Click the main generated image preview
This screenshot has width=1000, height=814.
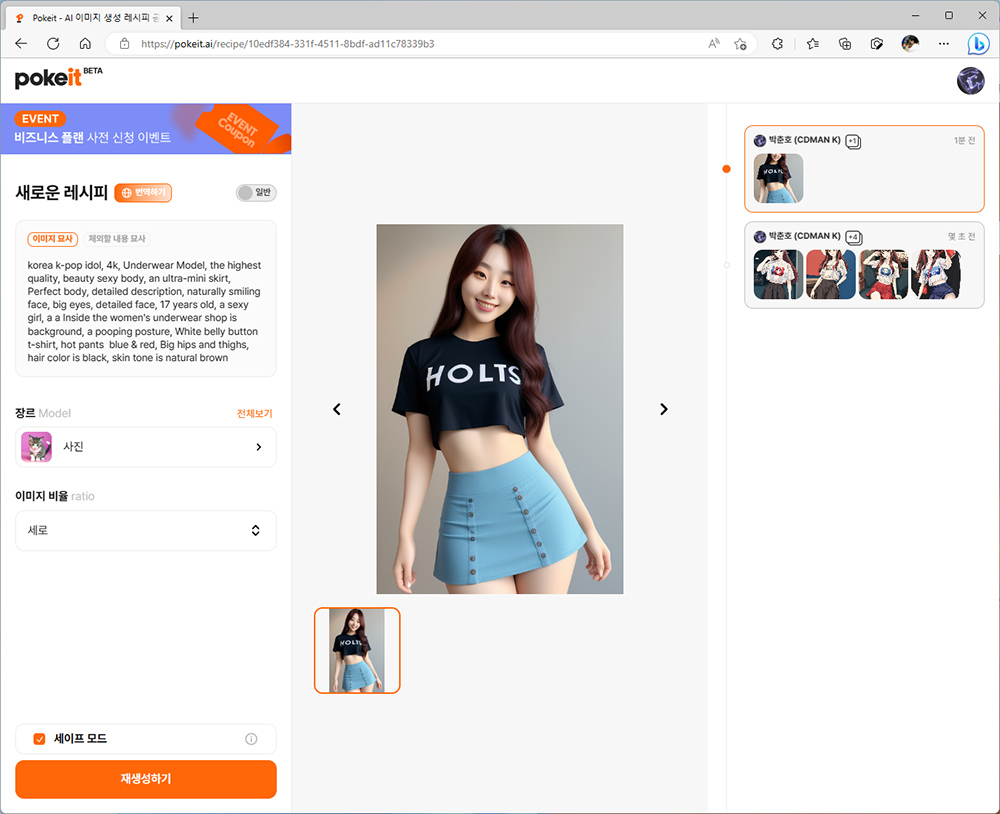coord(499,409)
